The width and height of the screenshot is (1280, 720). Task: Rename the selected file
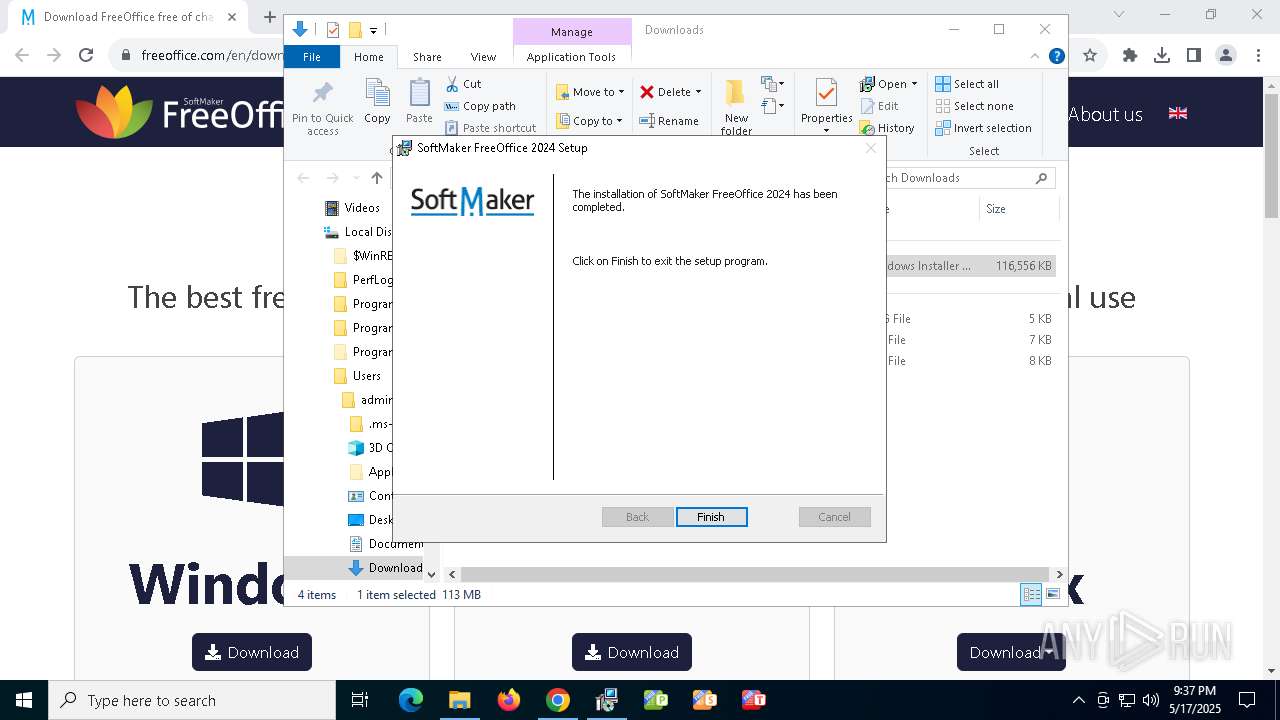click(669, 121)
